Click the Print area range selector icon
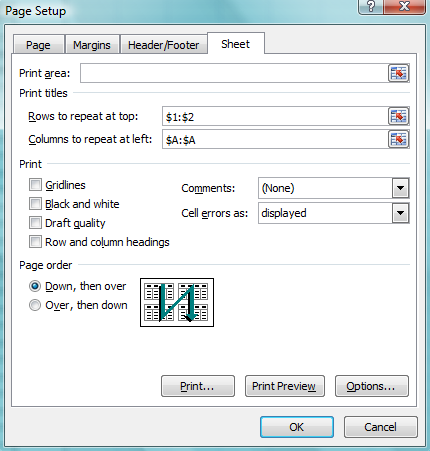This screenshot has height=451, width=430. click(398, 73)
